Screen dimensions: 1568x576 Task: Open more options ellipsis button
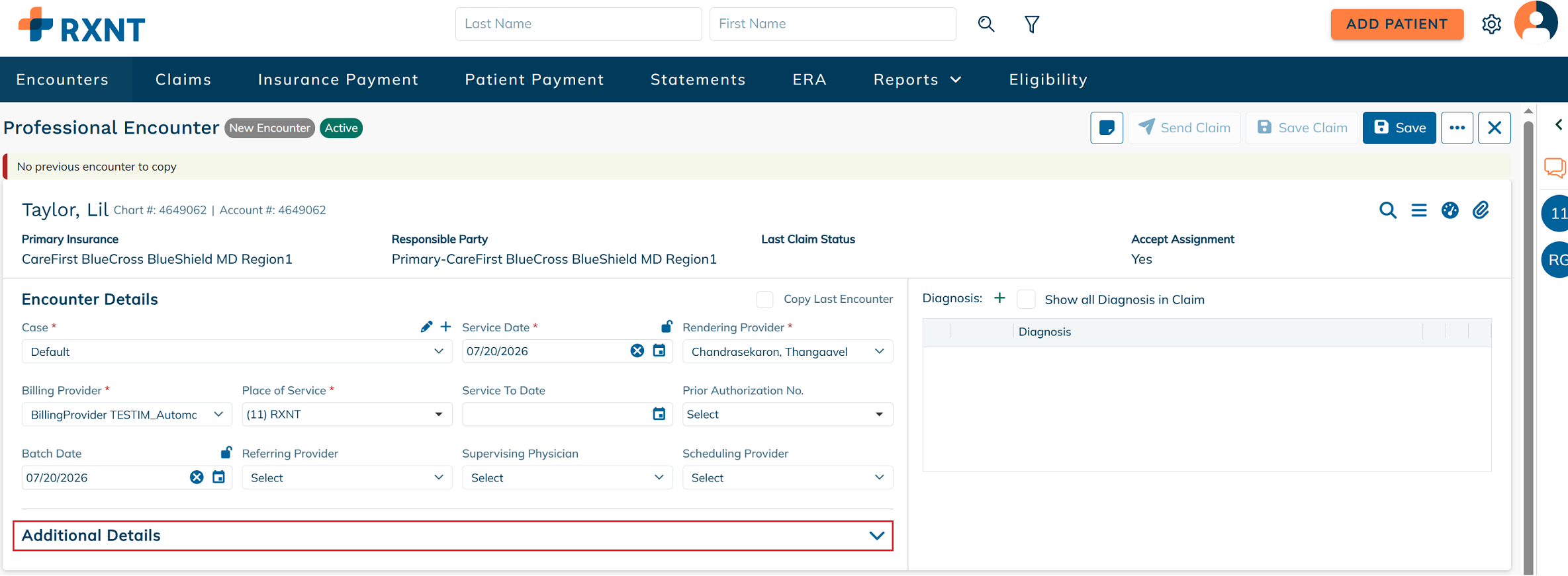click(x=1457, y=128)
